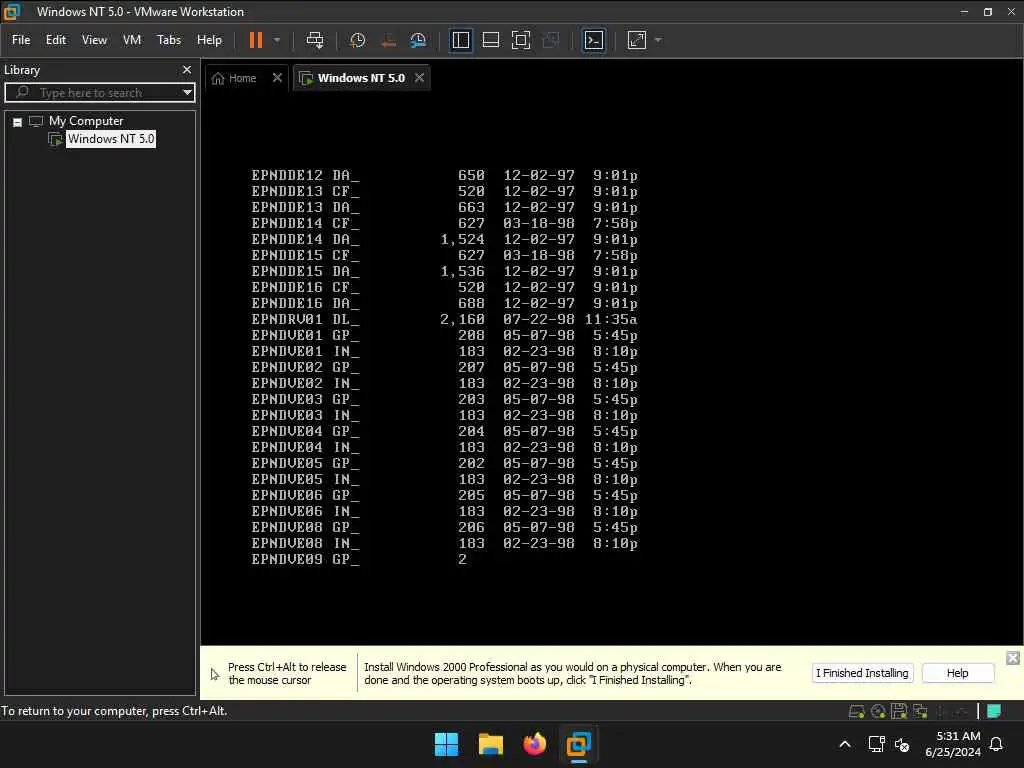This screenshot has height=768, width=1024.
Task: Click the 'To return to your computer' status text
Action: pyautogui.click(x=114, y=711)
